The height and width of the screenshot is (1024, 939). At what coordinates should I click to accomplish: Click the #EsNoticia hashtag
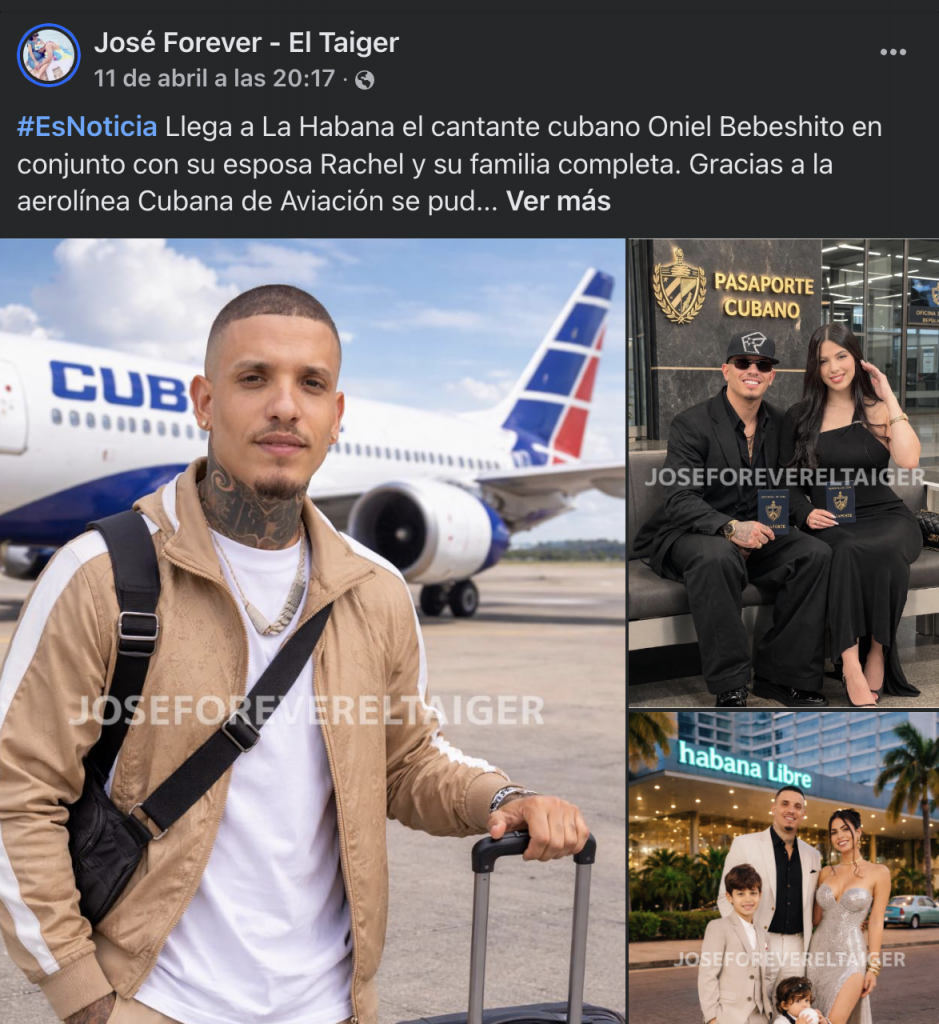pos(87,127)
